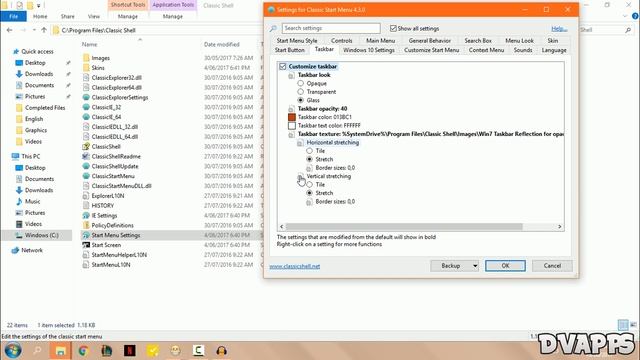
Task: Open the Context Menu tab
Action: 486,50
